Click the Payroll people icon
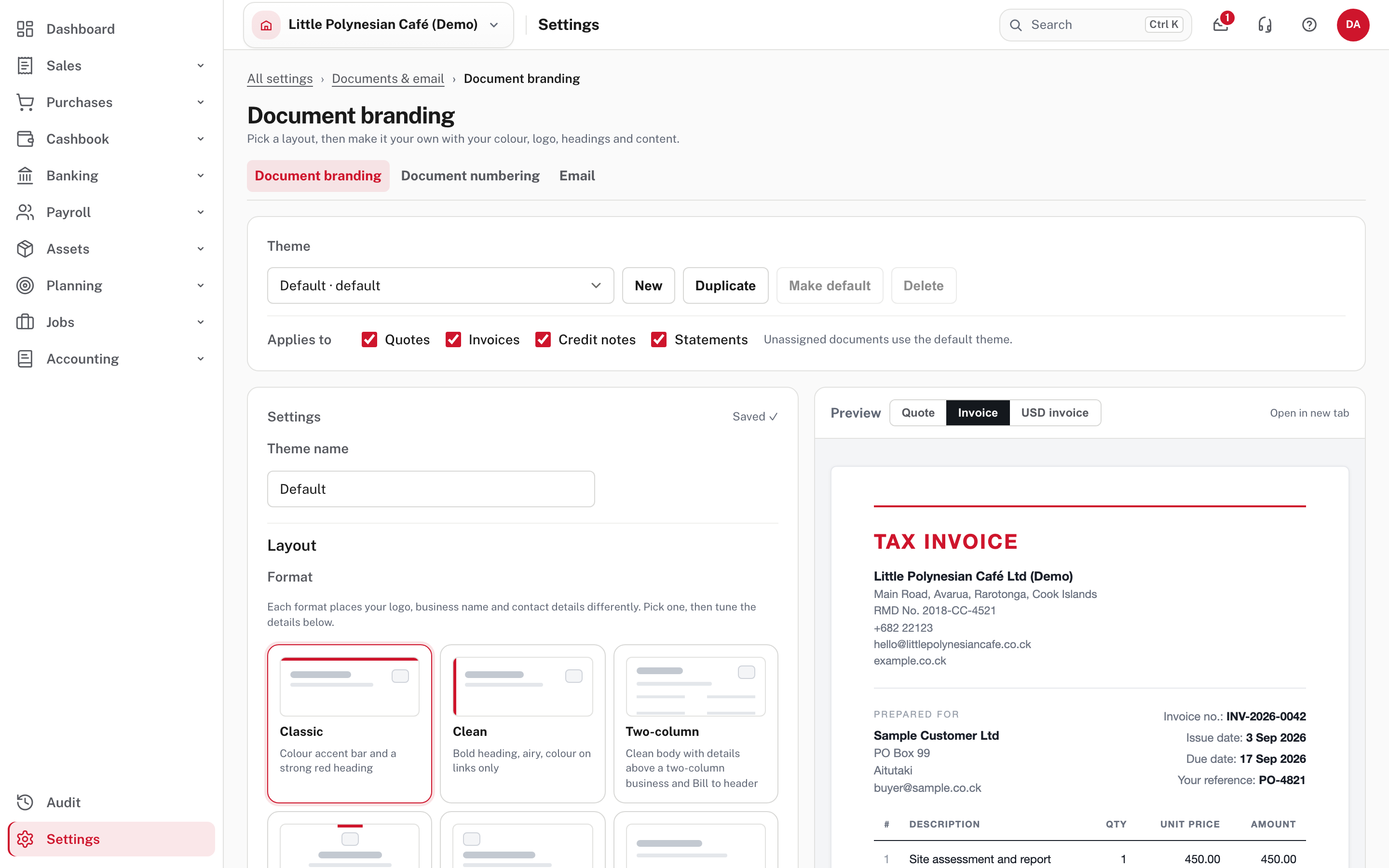This screenshot has height=868, width=1389. coord(25,212)
